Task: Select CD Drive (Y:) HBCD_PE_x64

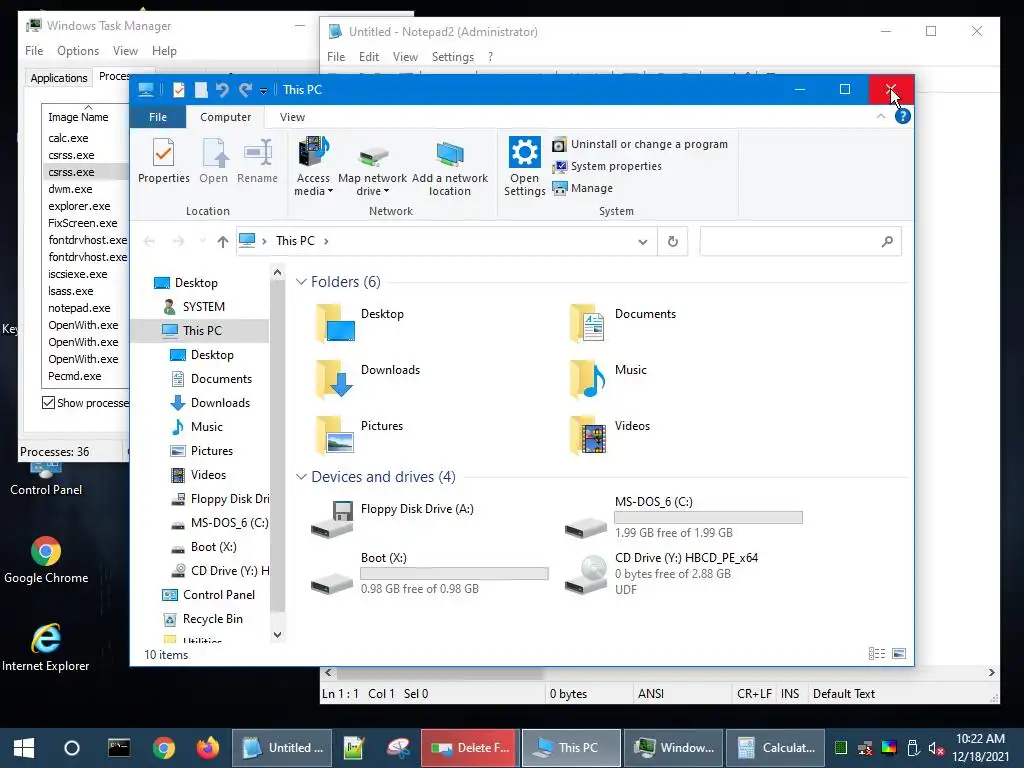Action: 662,573
